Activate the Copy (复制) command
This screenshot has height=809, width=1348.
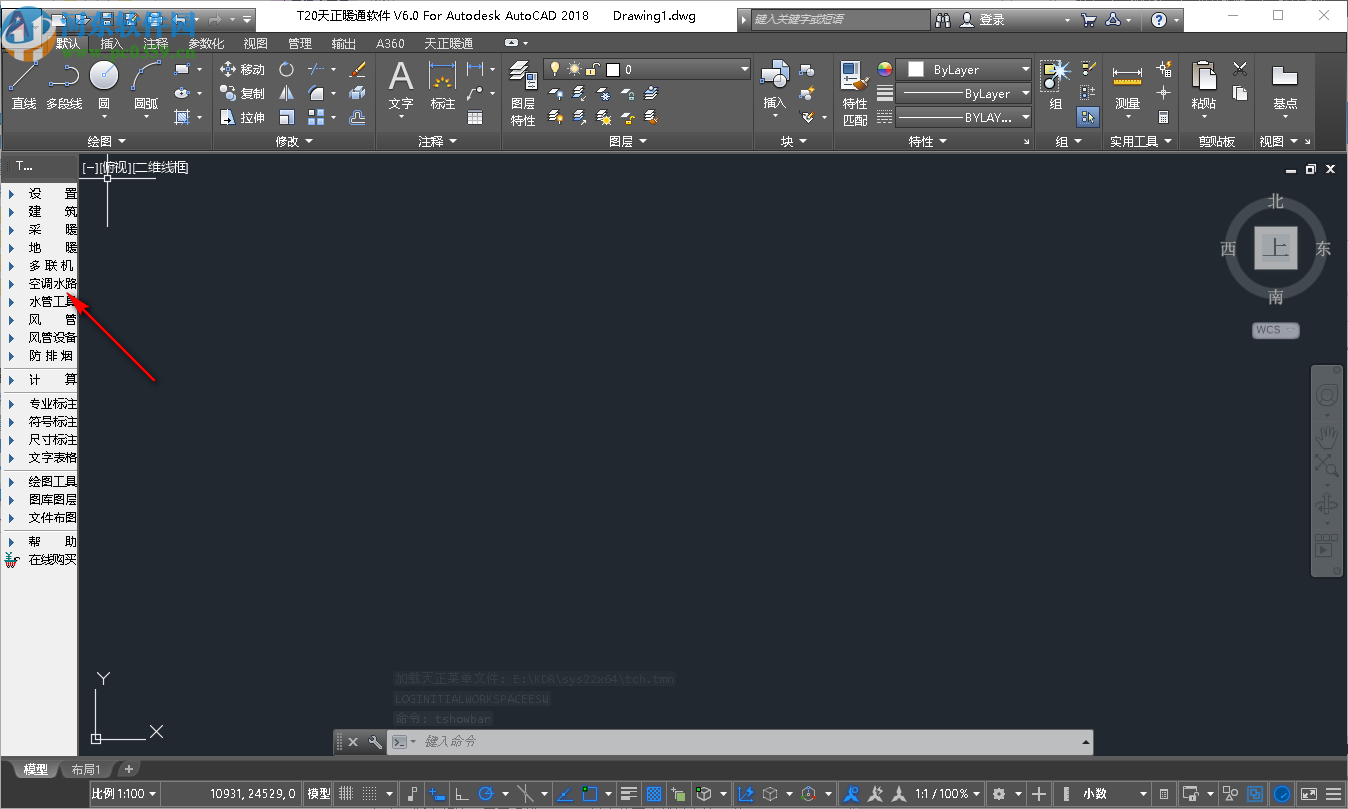pos(242,93)
